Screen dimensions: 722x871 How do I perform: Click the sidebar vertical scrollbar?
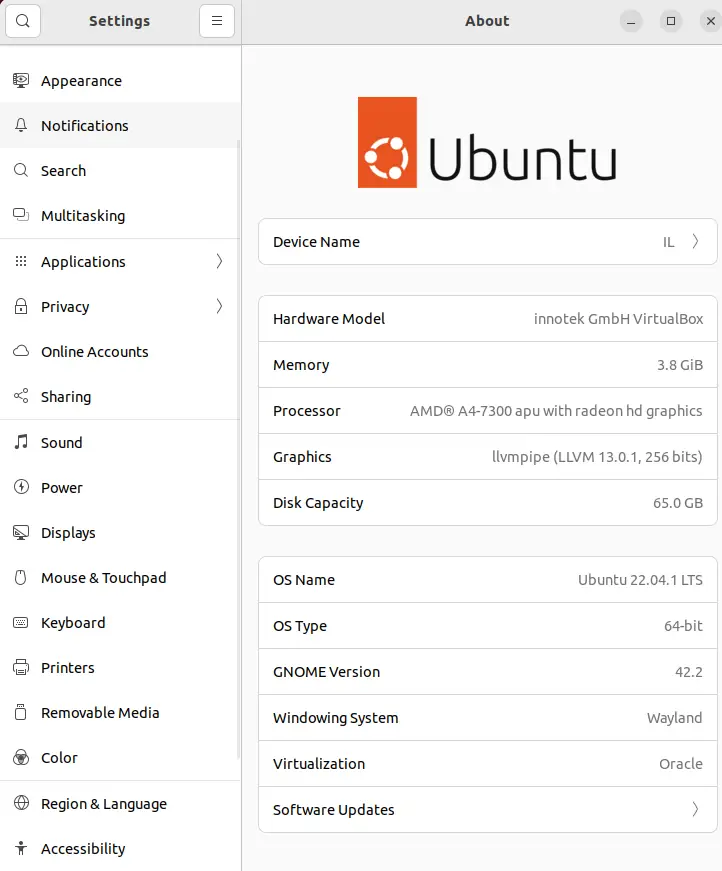pos(239,449)
